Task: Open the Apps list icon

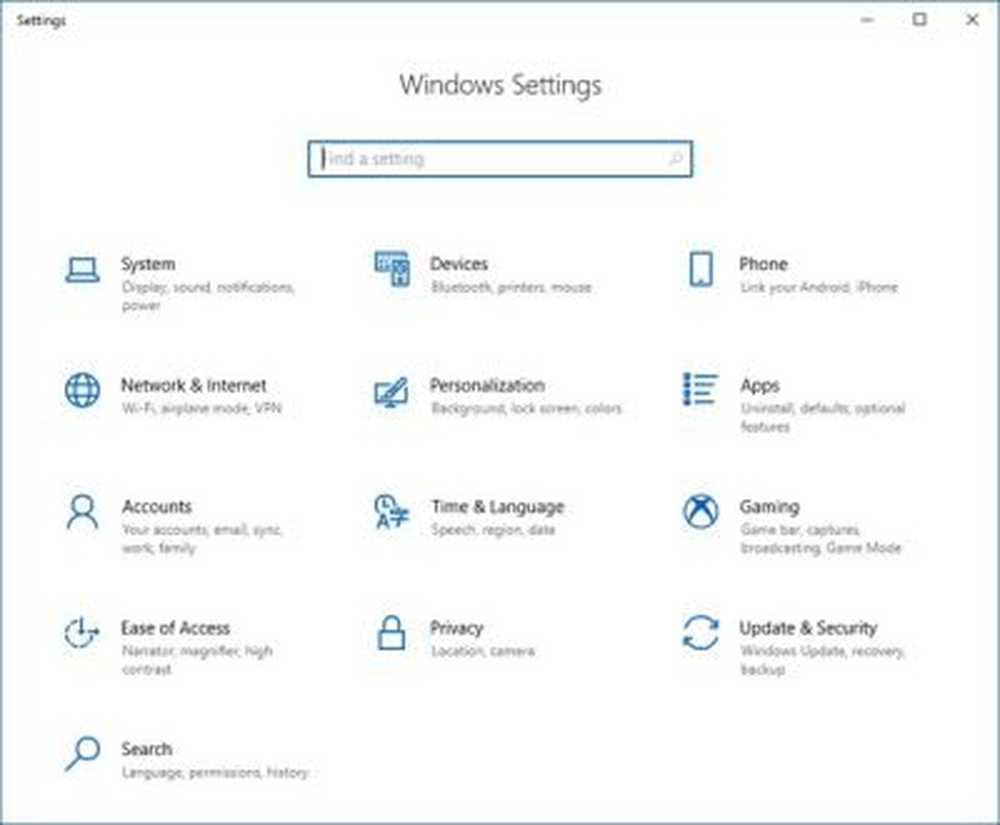Action: pyautogui.click(x=700, y=390)
